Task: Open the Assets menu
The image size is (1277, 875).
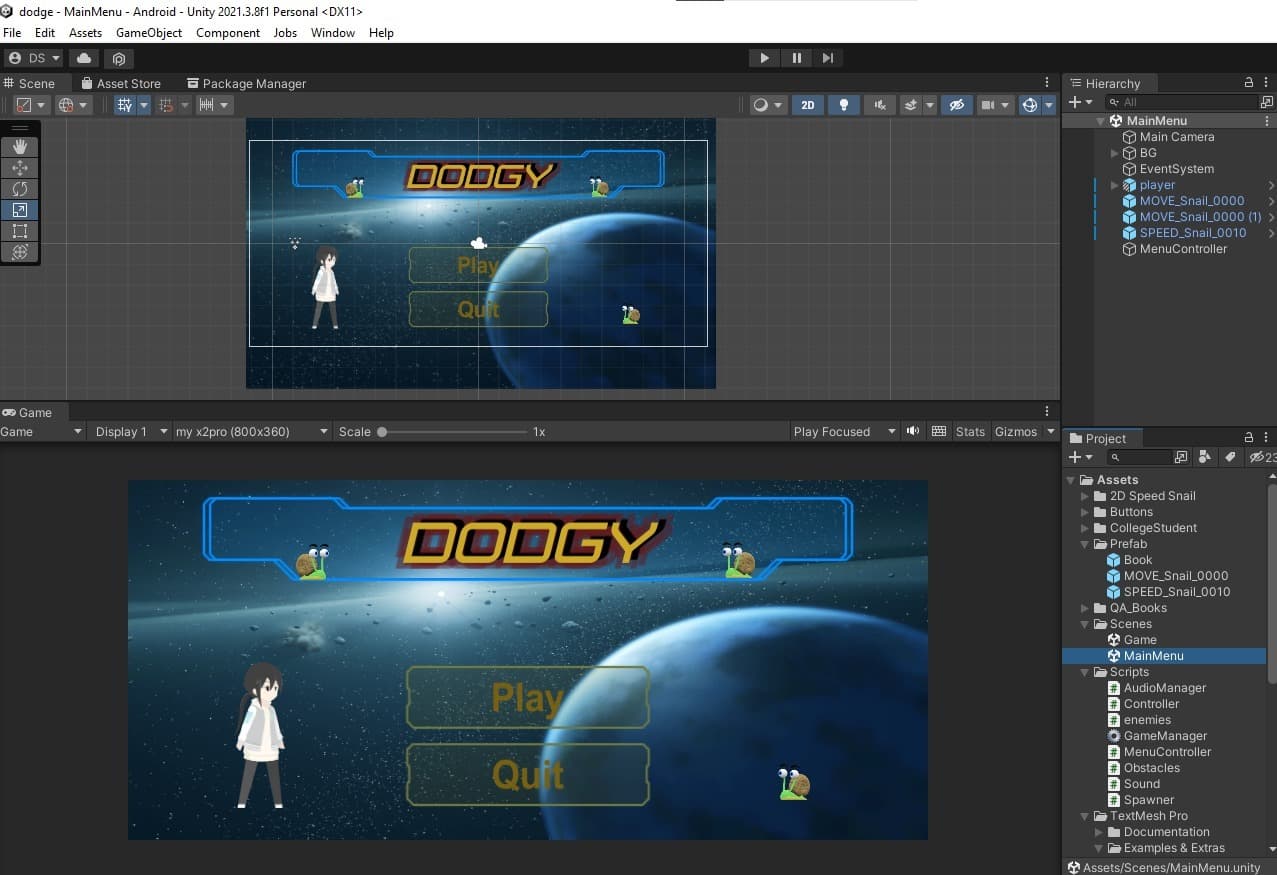Action: (85, 33)
